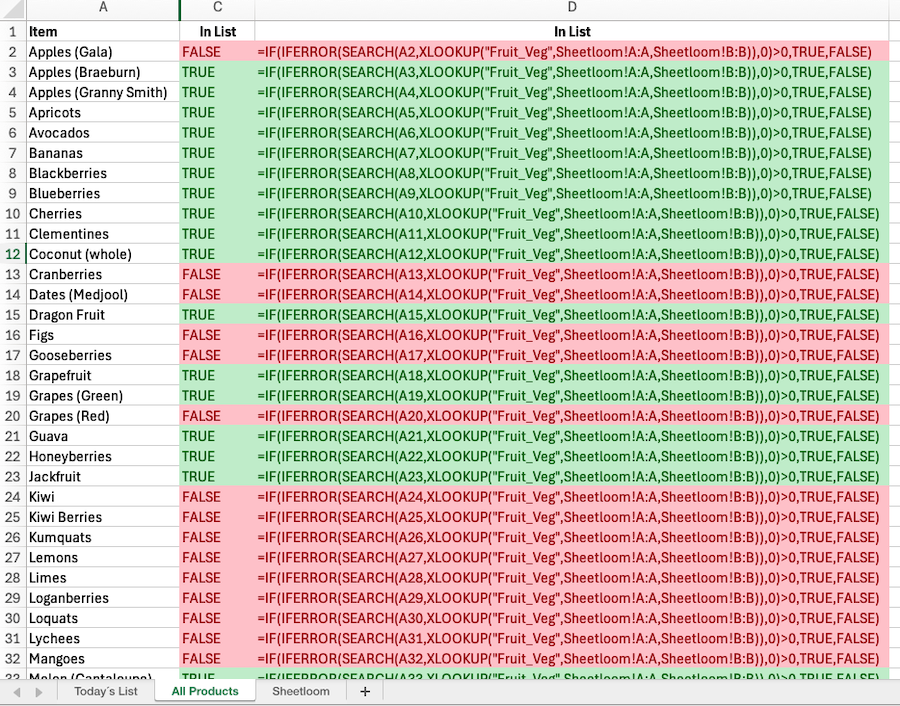Click the Mangoes cell
The image size is (900, 706).
point(103,659)
